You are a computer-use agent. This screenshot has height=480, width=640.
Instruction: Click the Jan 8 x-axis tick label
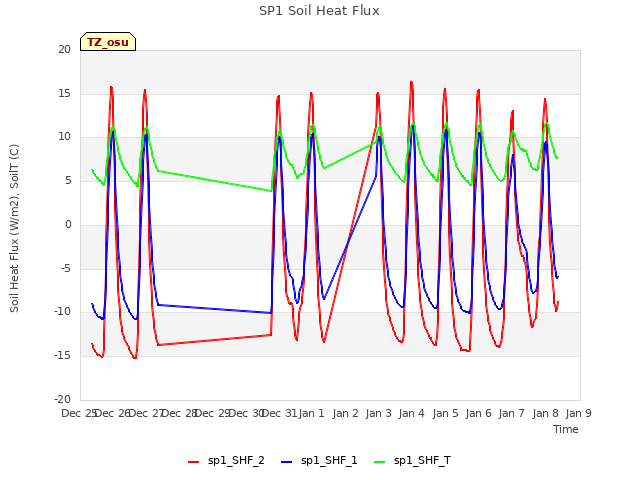tap(545, 413)
